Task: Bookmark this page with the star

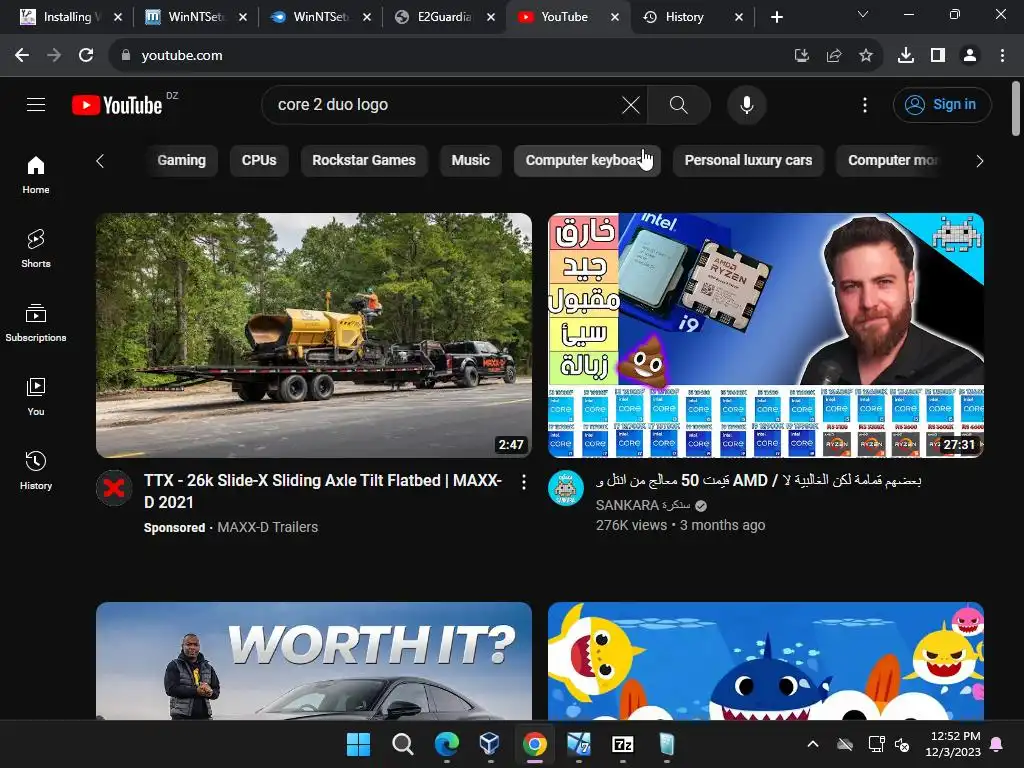Action: tap(865, 56)
